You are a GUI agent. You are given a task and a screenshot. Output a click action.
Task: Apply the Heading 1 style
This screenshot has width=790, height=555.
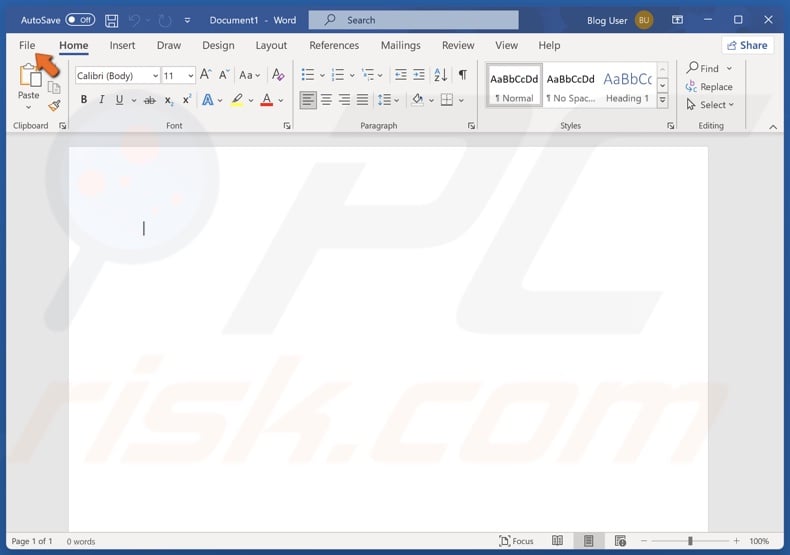tap(627, 87)
